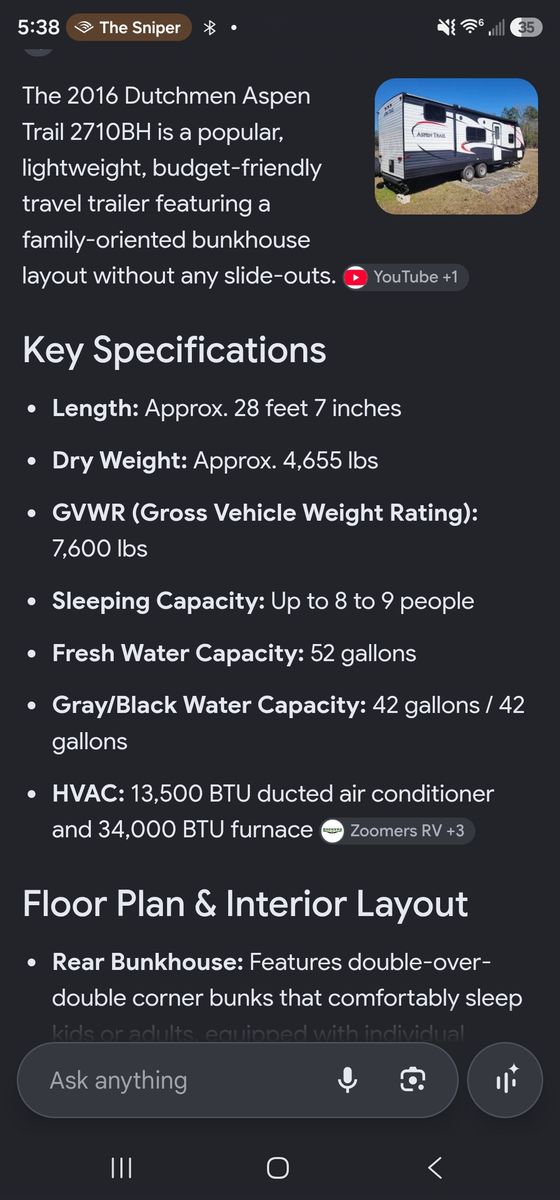
Task: Open the YouTube +1 source chip
Action: (405, 277)
